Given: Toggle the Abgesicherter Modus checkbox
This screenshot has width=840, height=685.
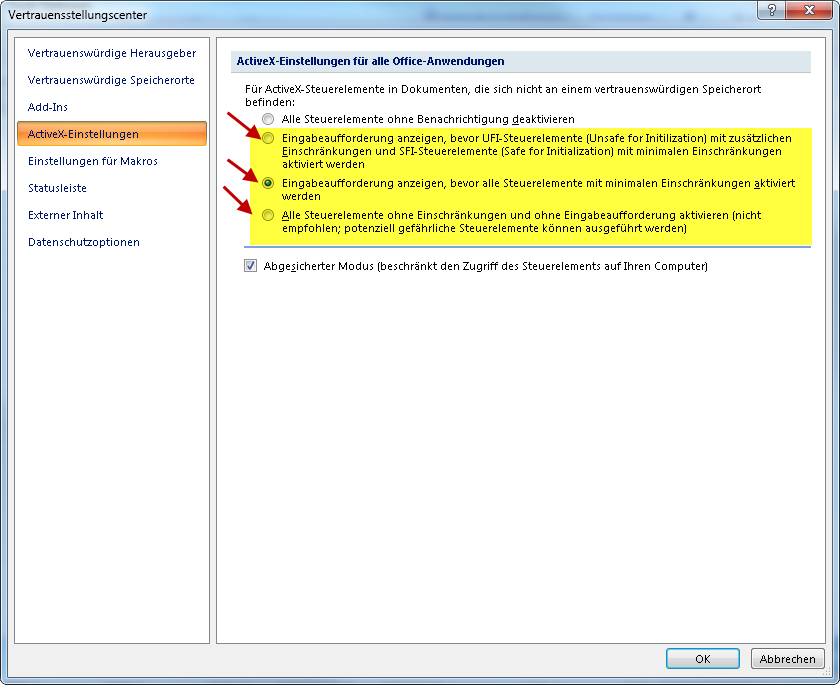Looking at the screenshot, I should (251, 267).
